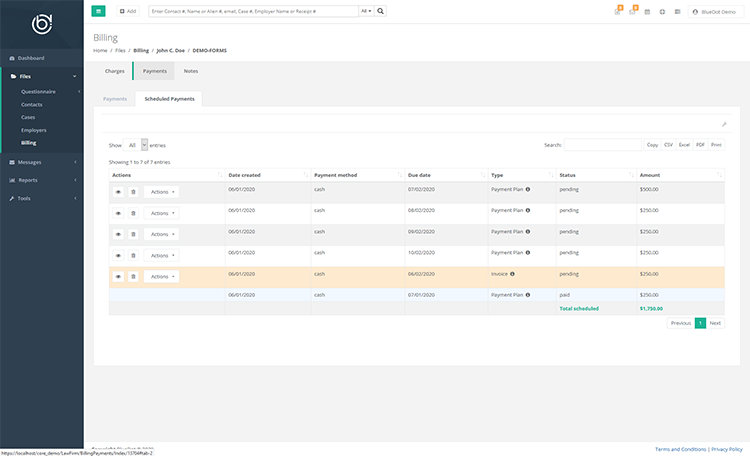Expand the Messages sidebar section
This screenshot has width=750, height=456.
point(42,162)
